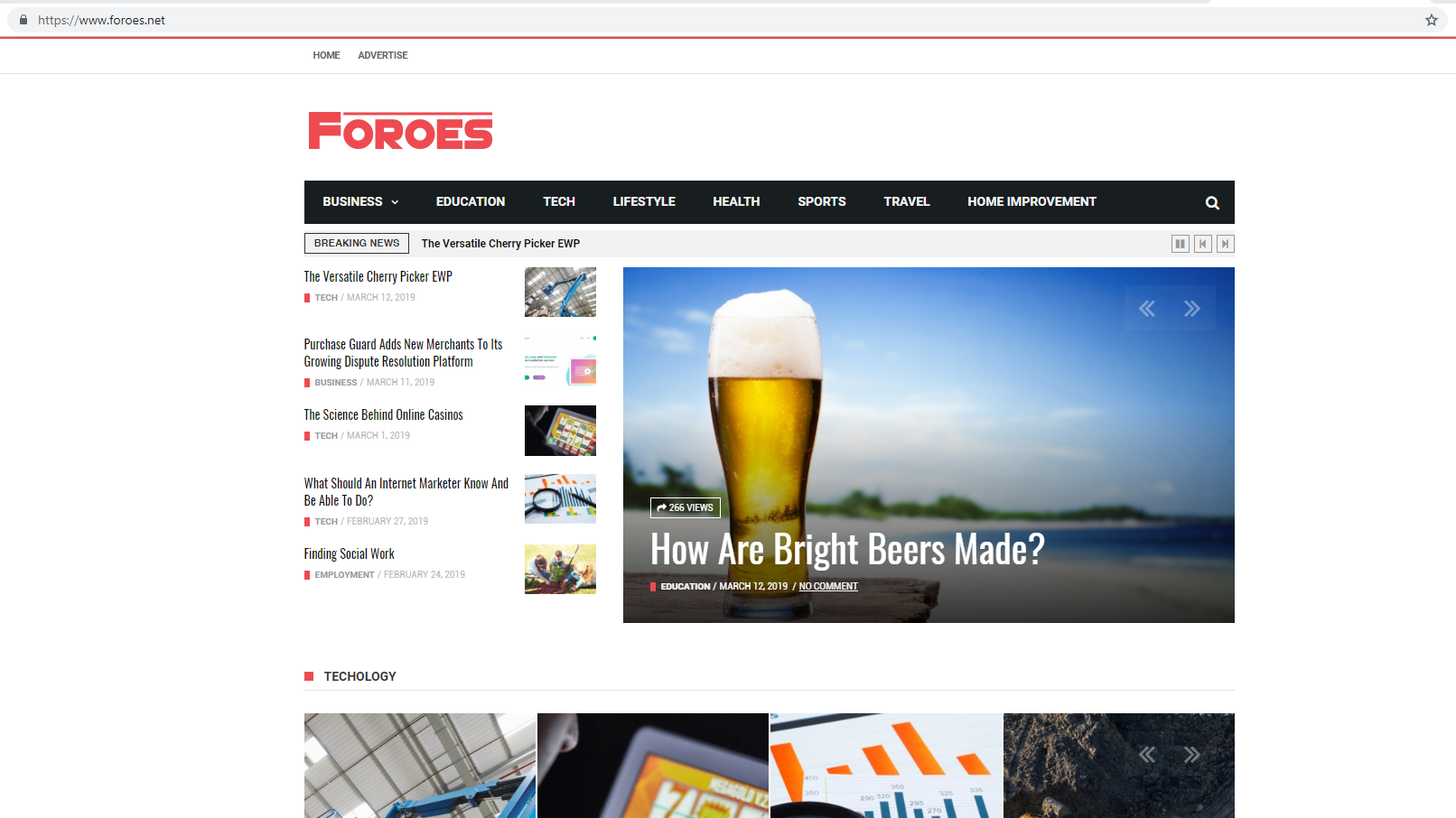
Task: Click the online casinos thumbnail
Action: [x=560, y=431]
